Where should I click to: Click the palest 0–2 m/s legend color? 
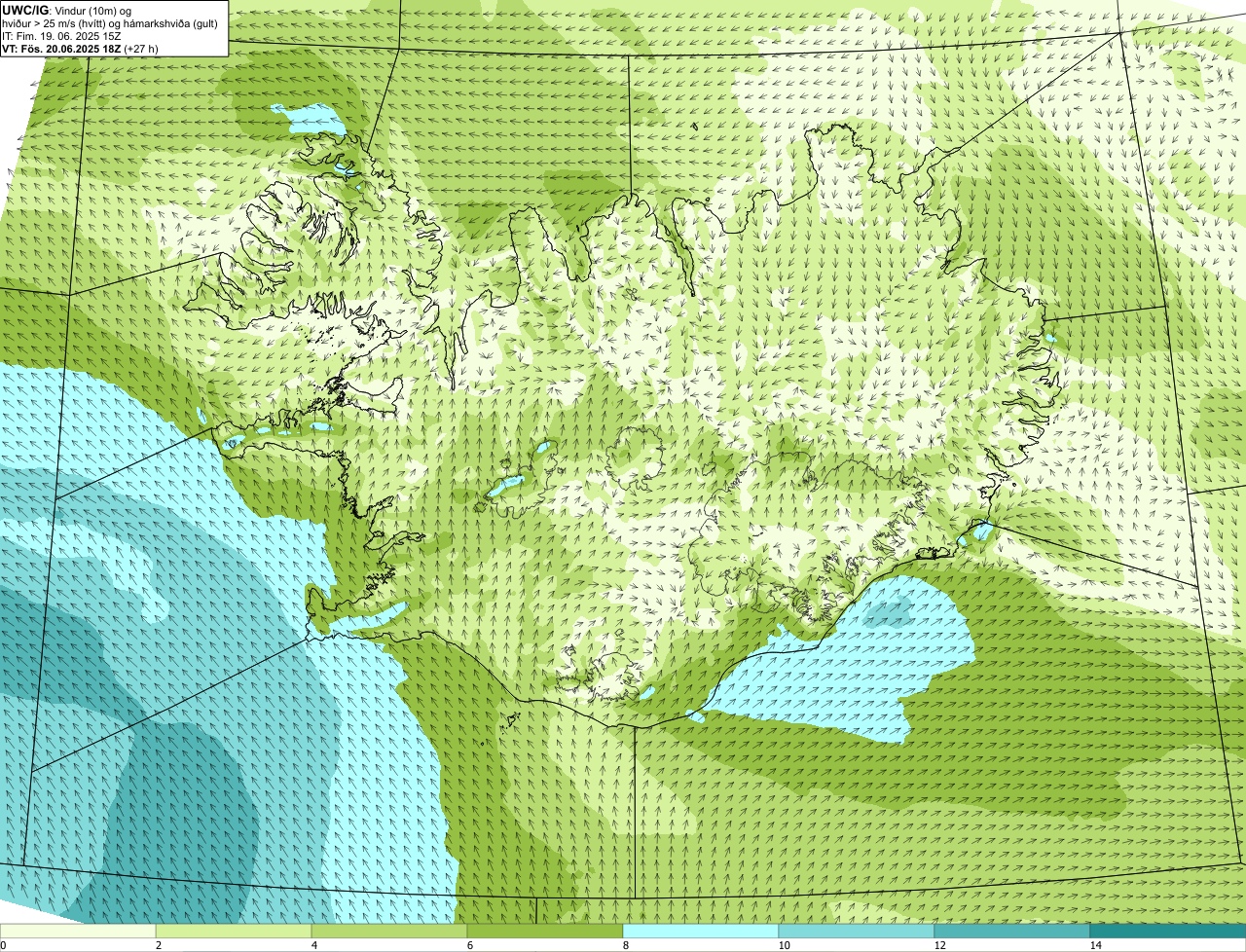click(x=78, y=931)
